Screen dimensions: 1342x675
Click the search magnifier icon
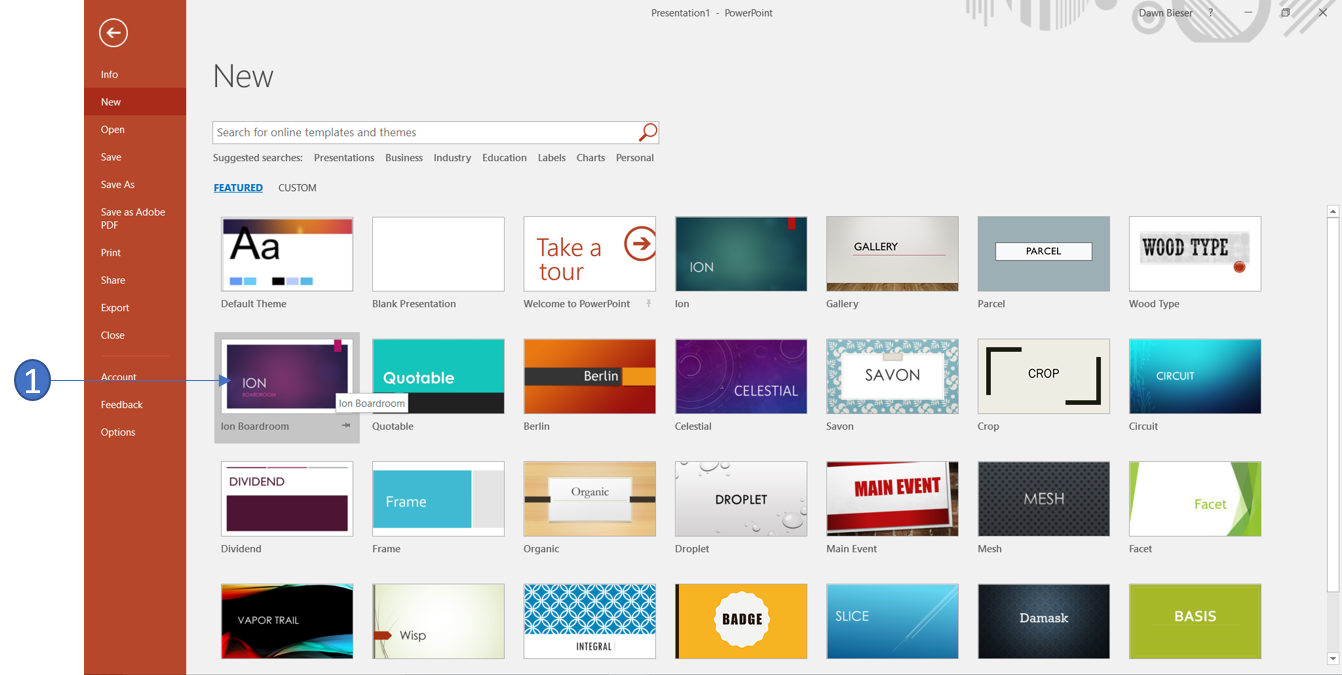click(648, 132)
